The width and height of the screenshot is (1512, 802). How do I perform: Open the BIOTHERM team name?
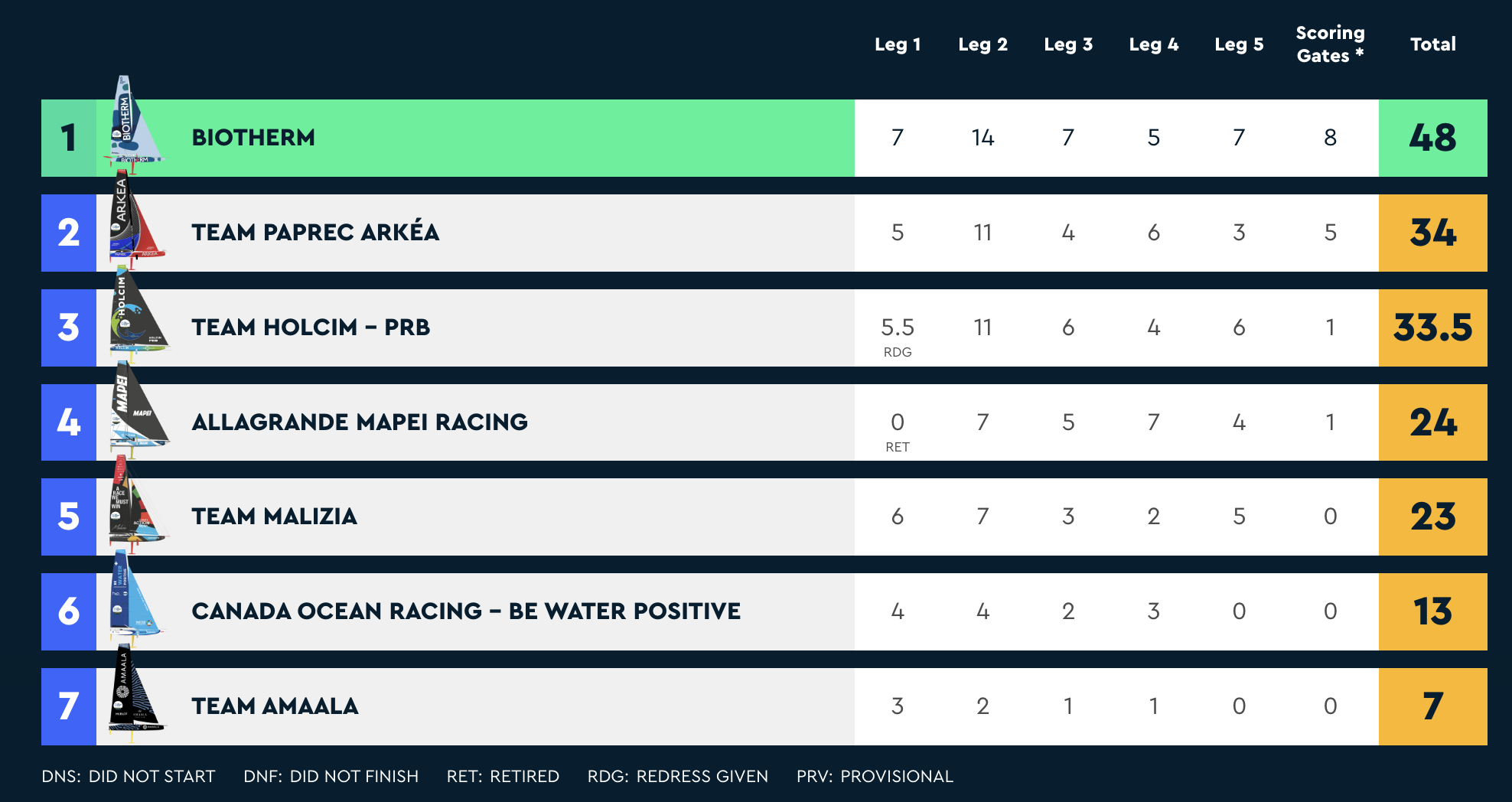[253, 138]
